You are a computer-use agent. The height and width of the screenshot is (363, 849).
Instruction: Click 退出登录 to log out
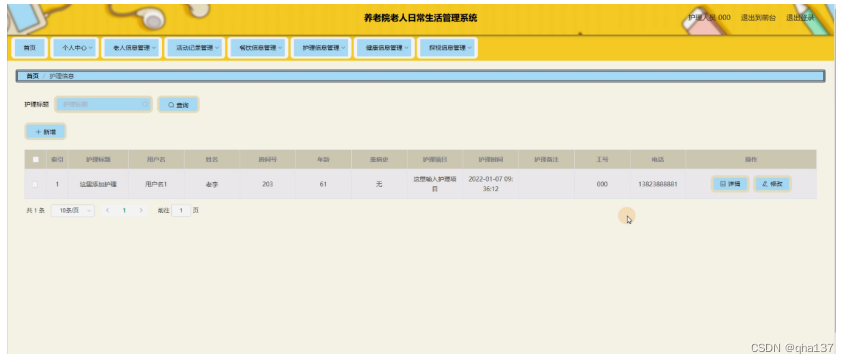pyautogui.click(x=800, y=18)
